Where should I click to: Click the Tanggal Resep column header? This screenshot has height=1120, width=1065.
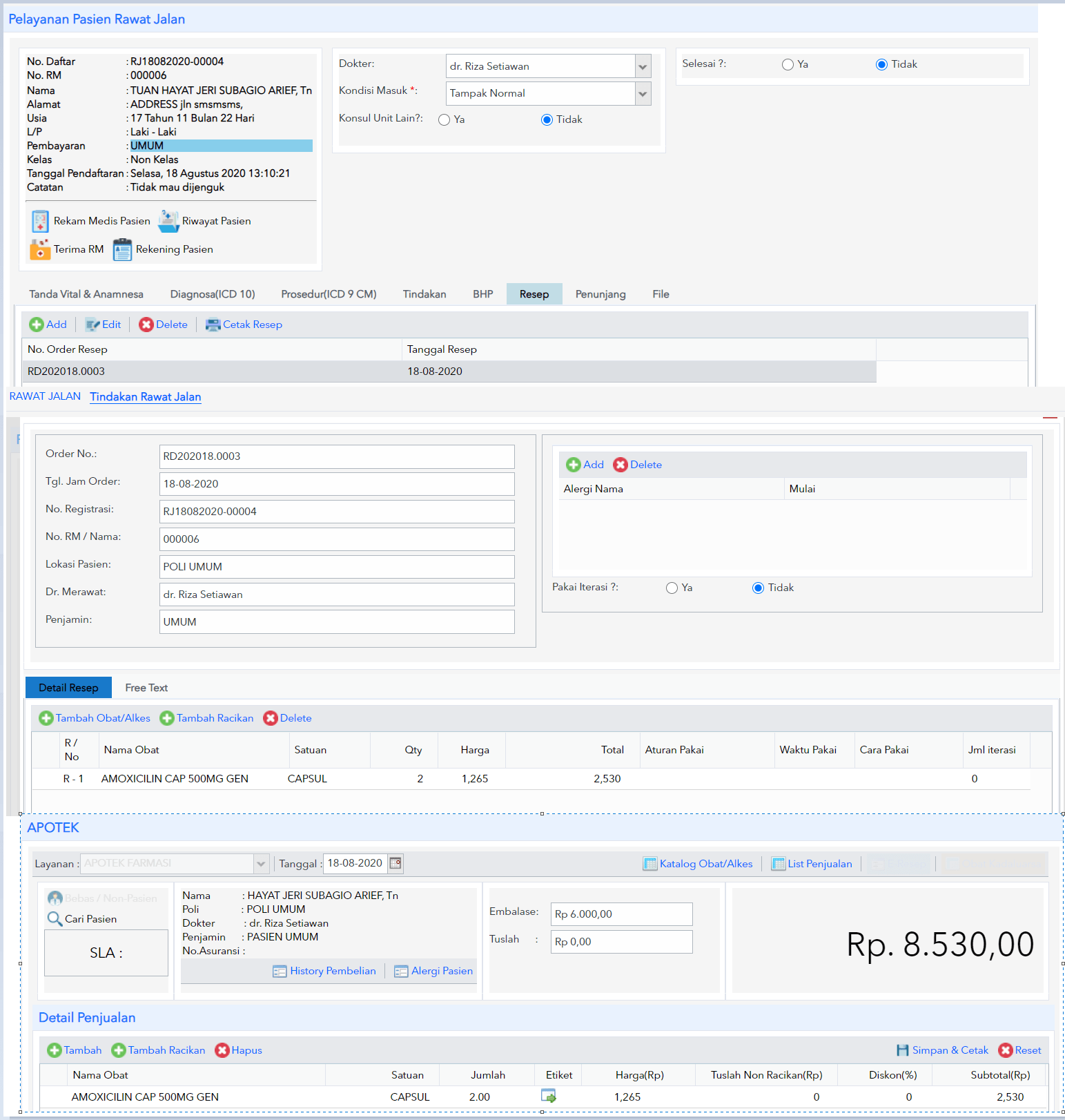pyautogui.click(x=638, y=349)
